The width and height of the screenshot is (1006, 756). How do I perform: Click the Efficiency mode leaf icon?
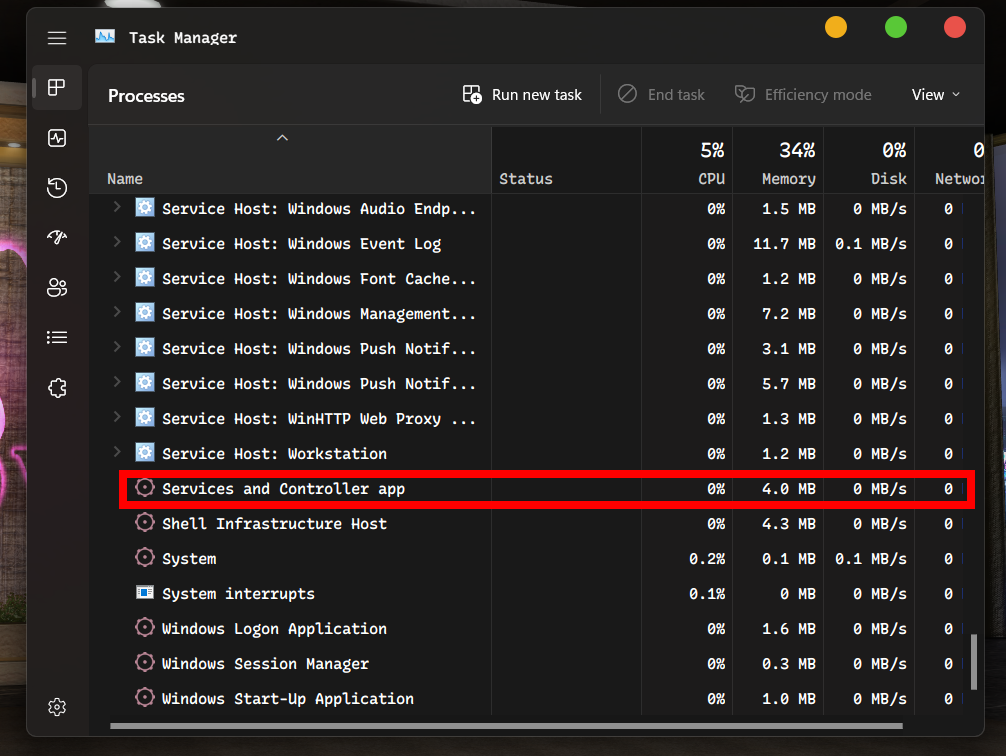coord(744,94)
